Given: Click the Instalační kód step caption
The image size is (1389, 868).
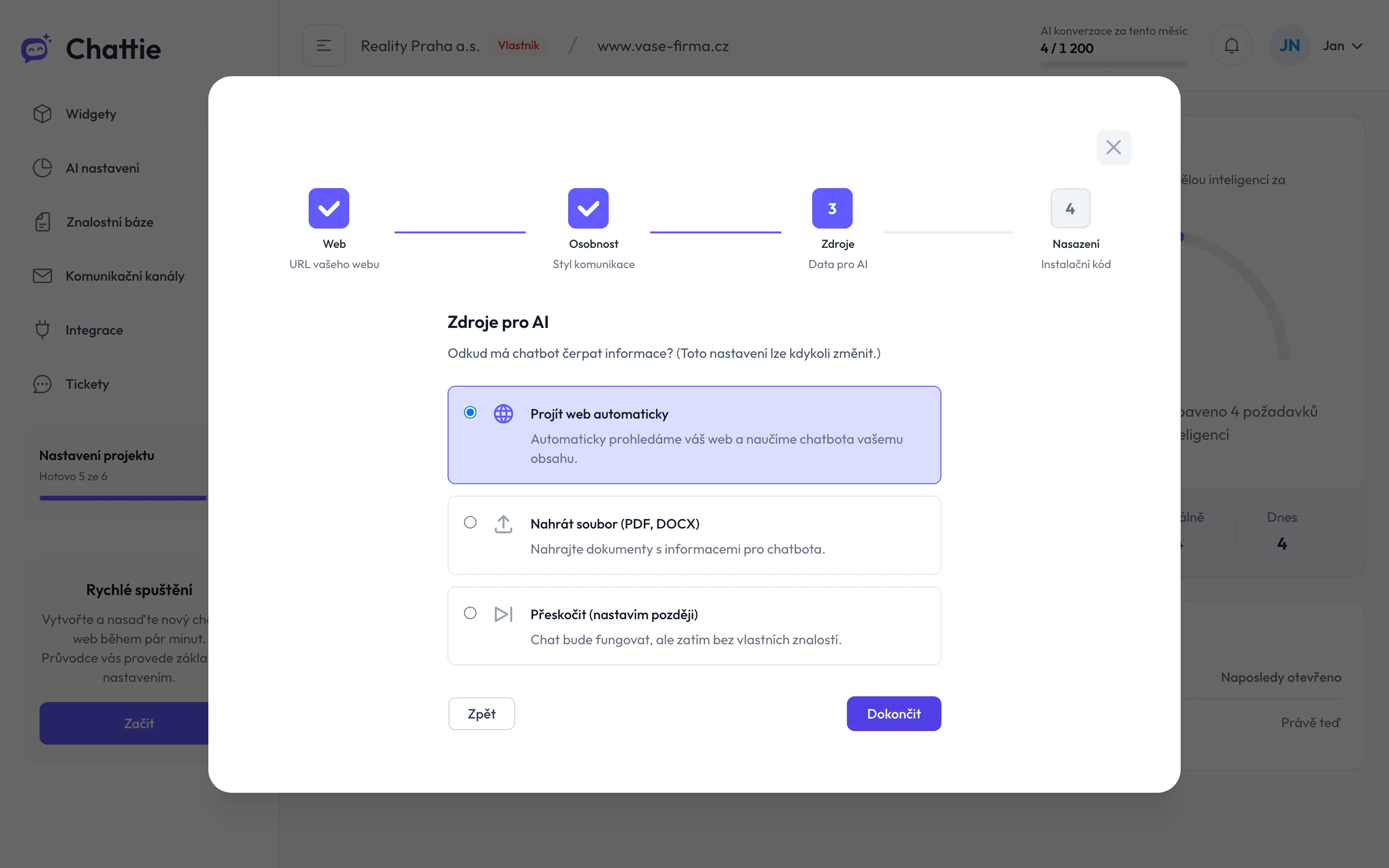Looking at the screenshot, I should click(1076, 264).
